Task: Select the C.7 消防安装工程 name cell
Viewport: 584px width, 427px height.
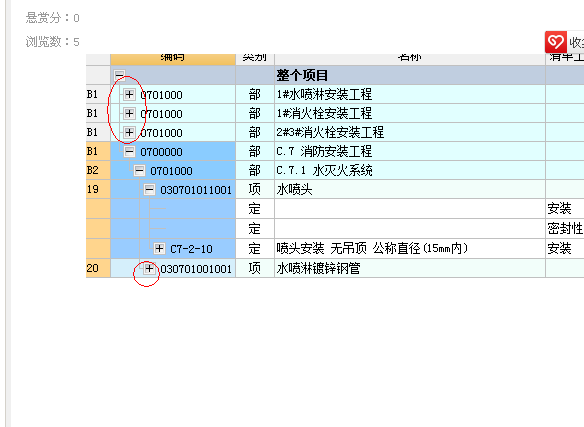Action: [x=410, y=151]
